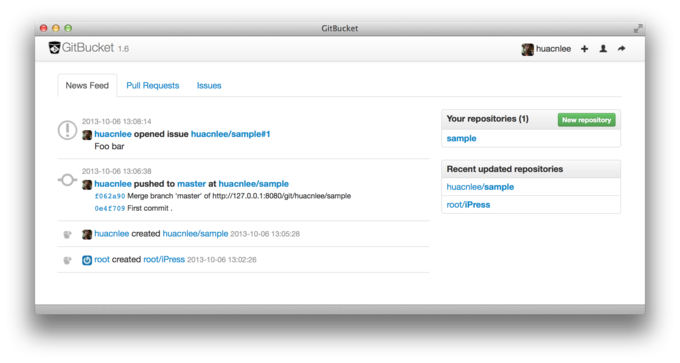Sign out using the arrow icon
Screen dimensions: 680x363
(621, 49)
